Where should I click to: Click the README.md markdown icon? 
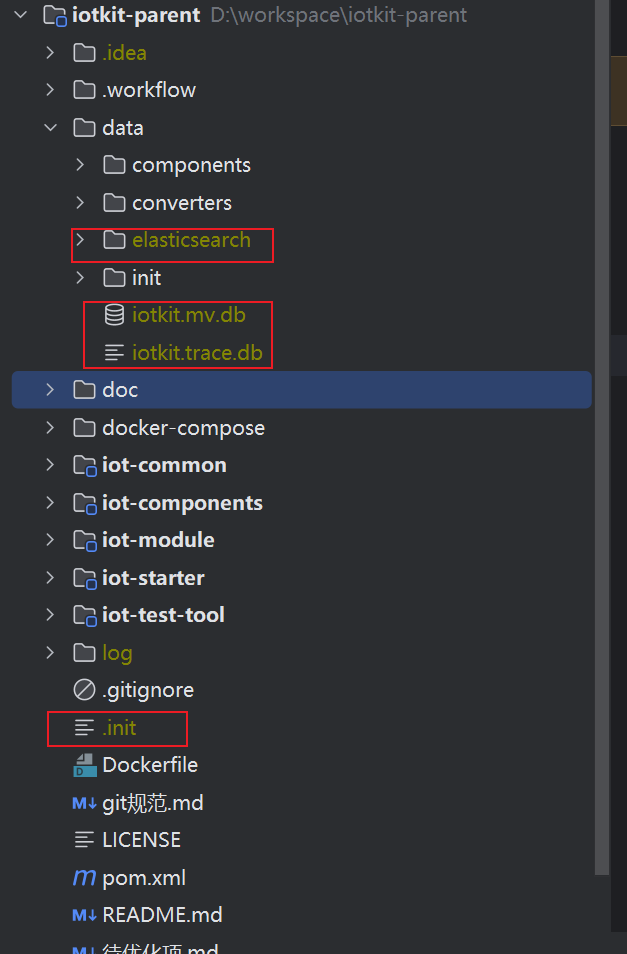[x=84, y=915]
